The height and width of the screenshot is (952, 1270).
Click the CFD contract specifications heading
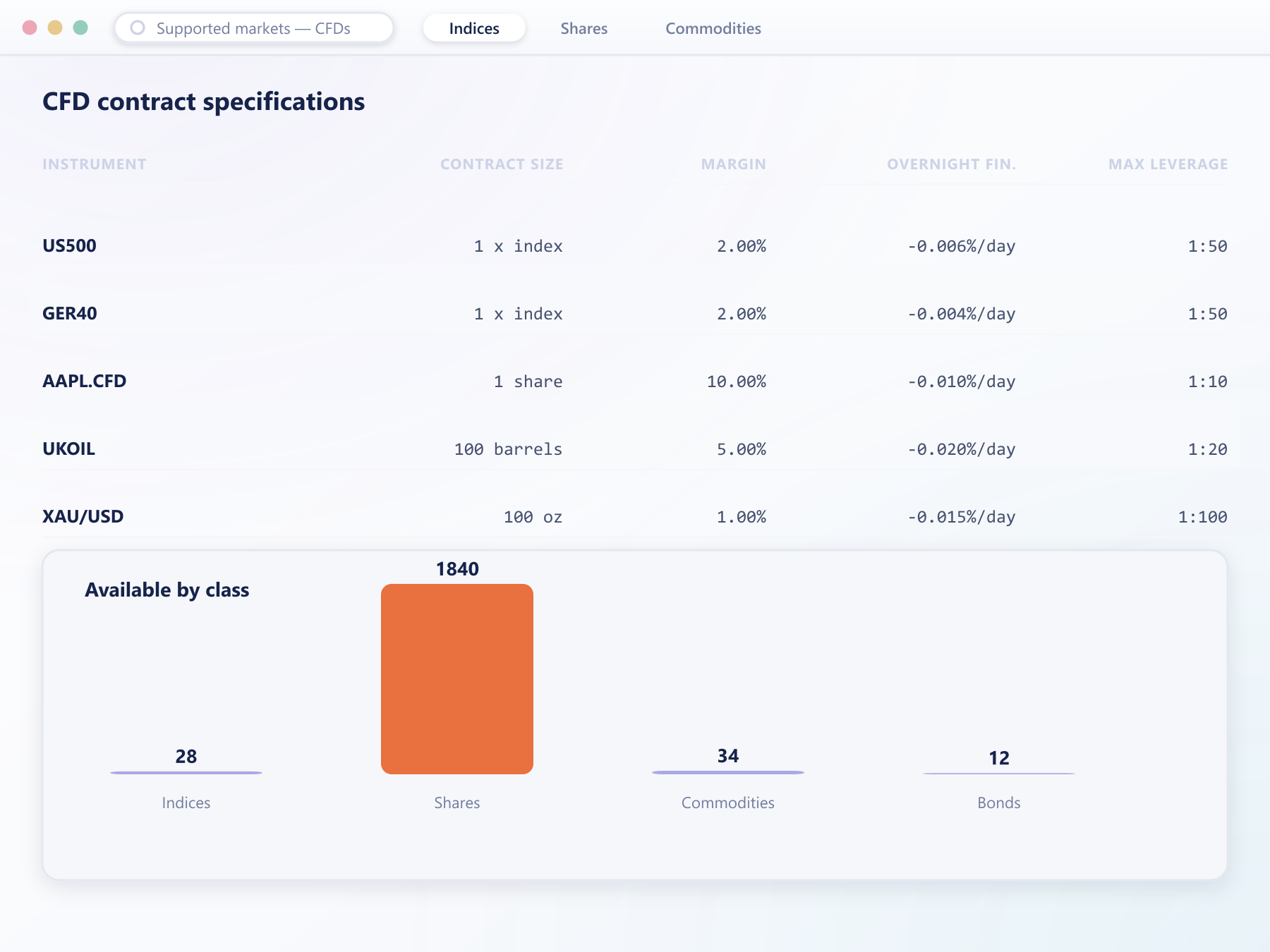[x=204, y=102]
